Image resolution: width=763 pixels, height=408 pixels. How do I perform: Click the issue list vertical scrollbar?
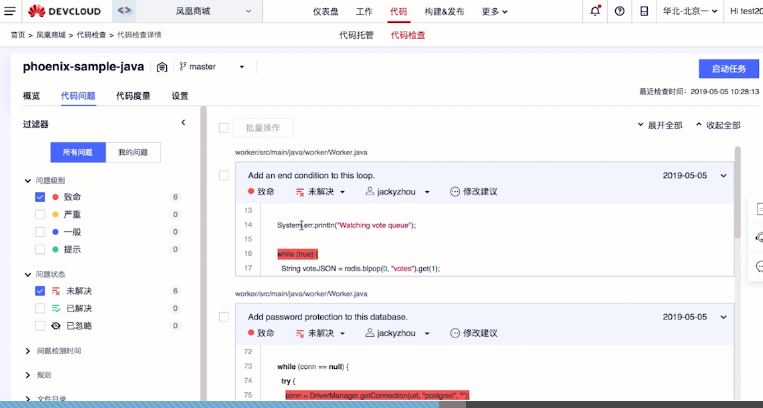[x=738, y=192]
